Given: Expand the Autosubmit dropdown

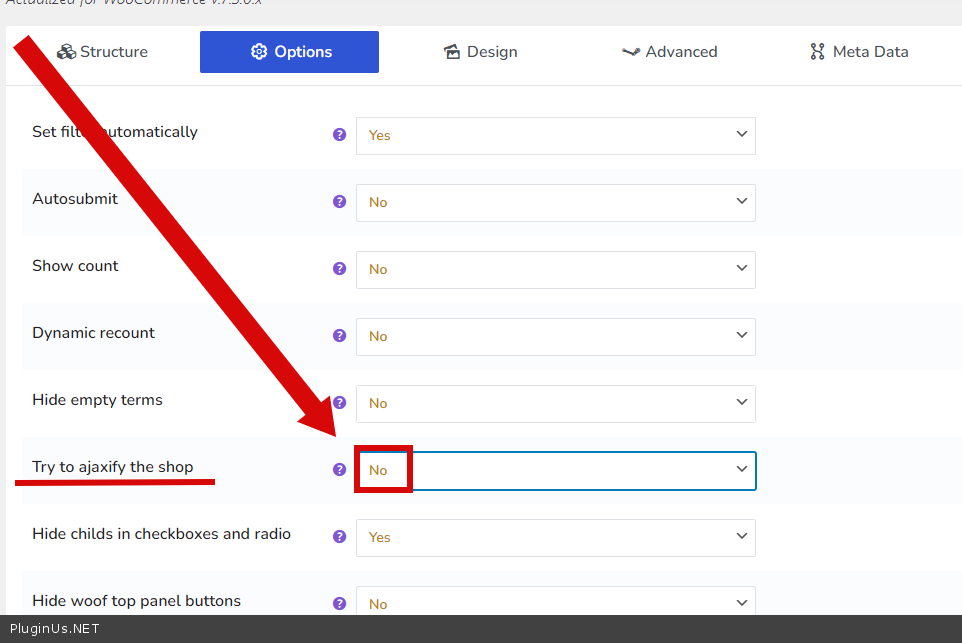Looking at the screenshot, I should pyautogui.click(x=555, y=202).
